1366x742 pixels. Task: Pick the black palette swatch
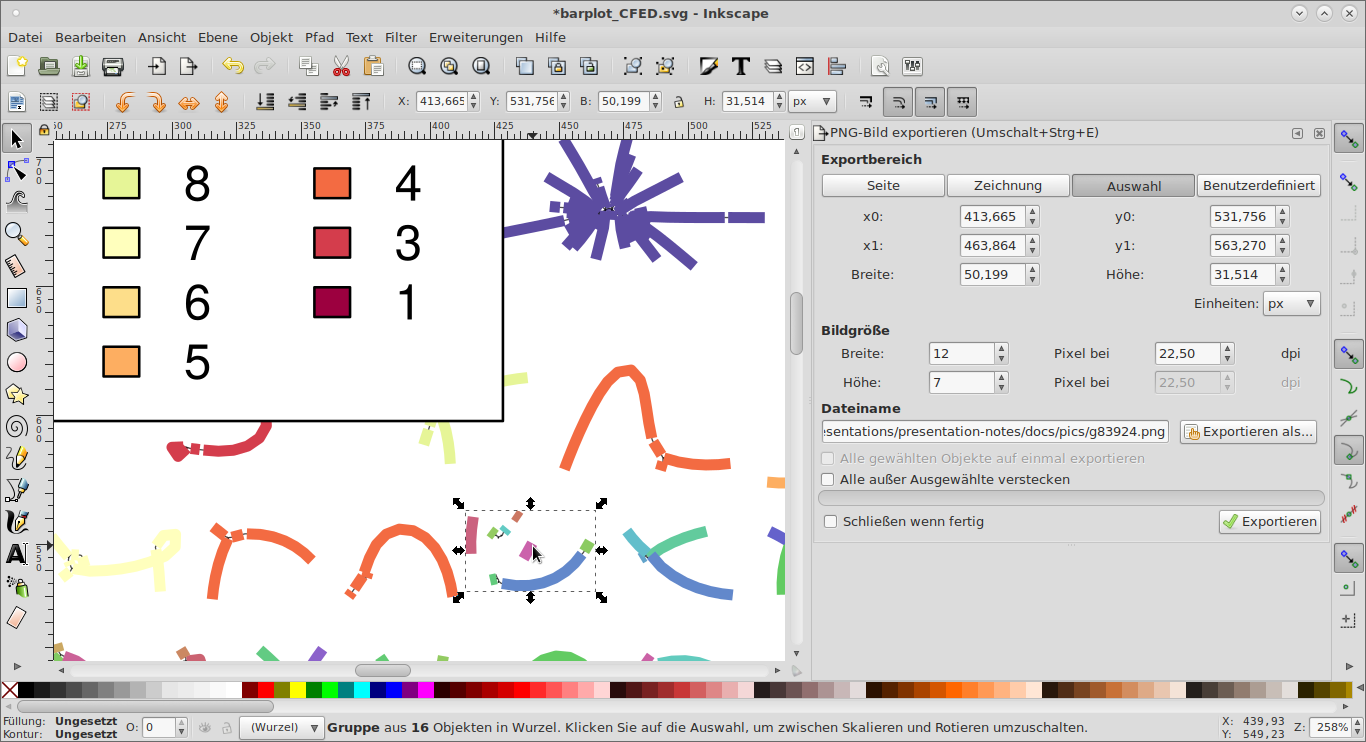26,690
